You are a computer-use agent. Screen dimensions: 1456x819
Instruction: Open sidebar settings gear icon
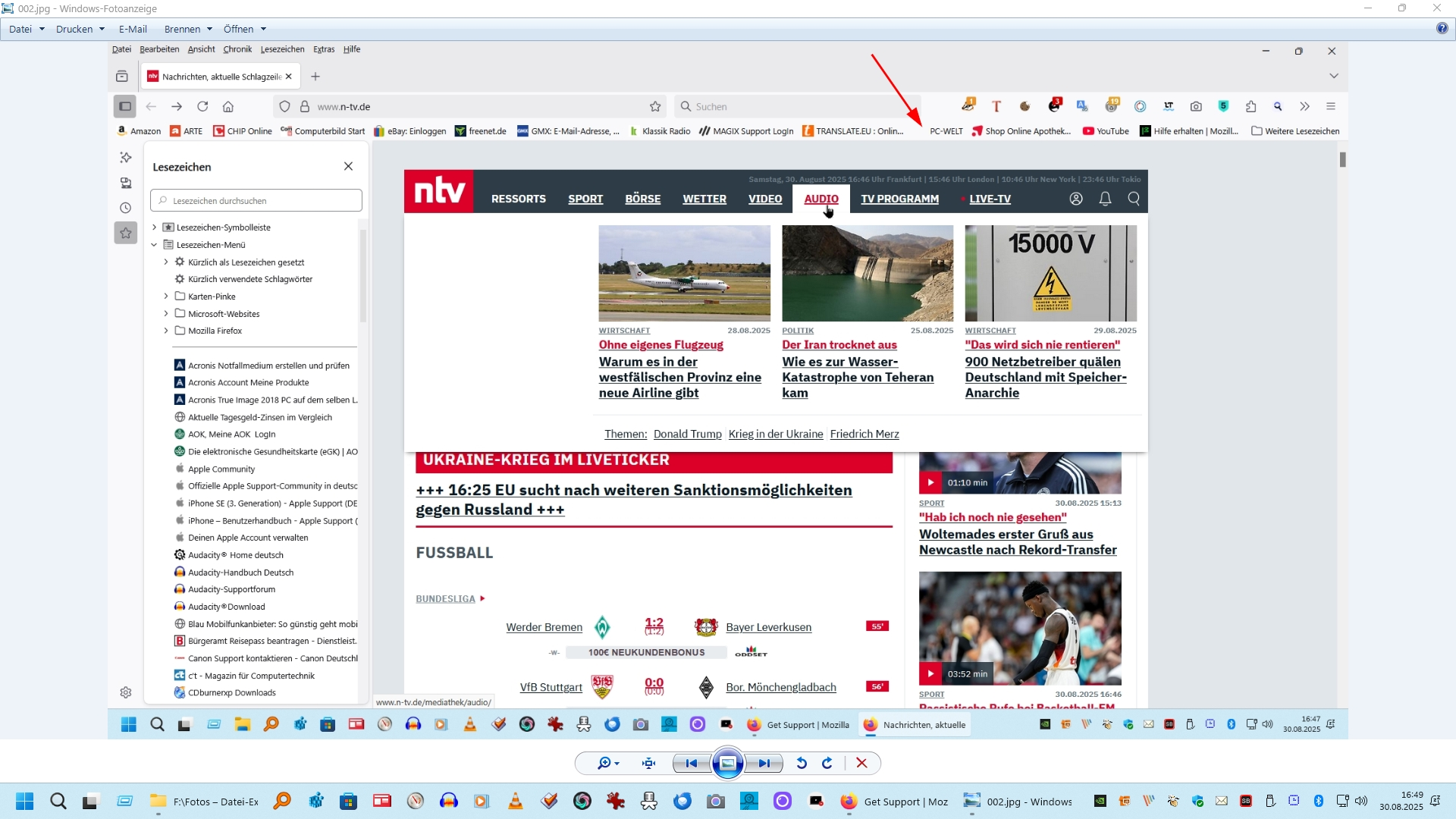click(126, 692)
